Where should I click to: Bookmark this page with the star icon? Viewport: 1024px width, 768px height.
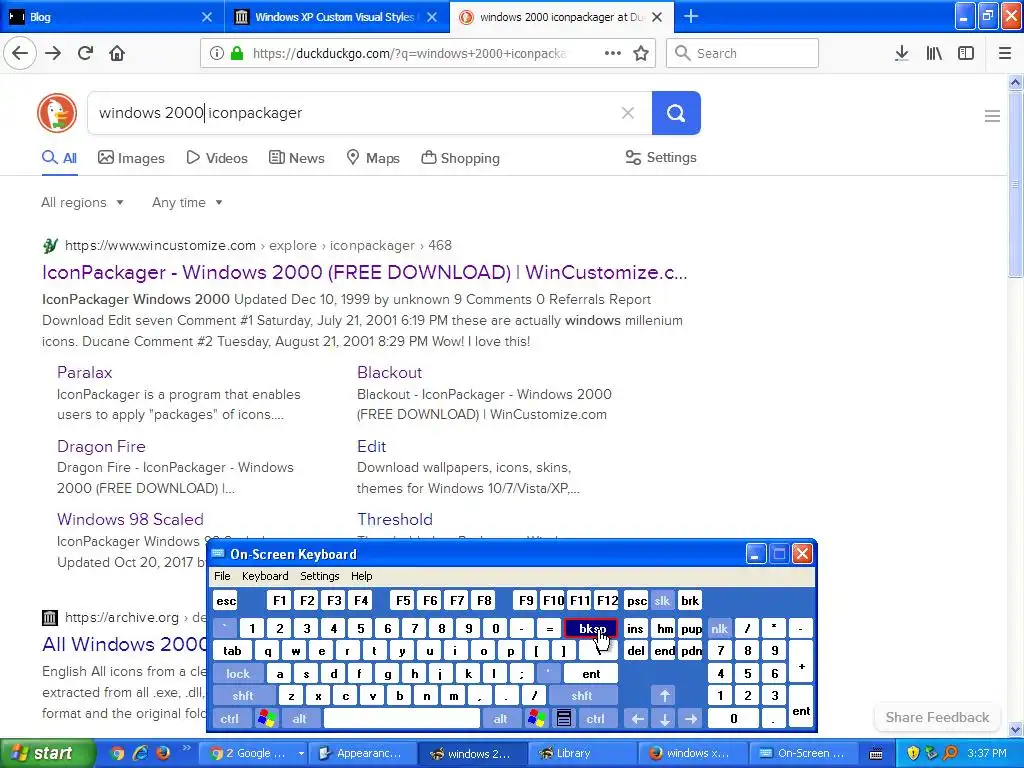641,54
